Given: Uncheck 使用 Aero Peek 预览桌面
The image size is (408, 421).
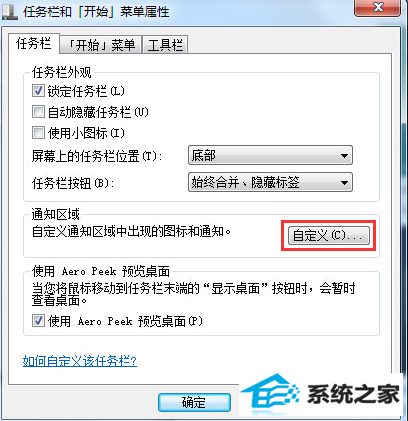Looking at the screenshot, I should [38, 321].
